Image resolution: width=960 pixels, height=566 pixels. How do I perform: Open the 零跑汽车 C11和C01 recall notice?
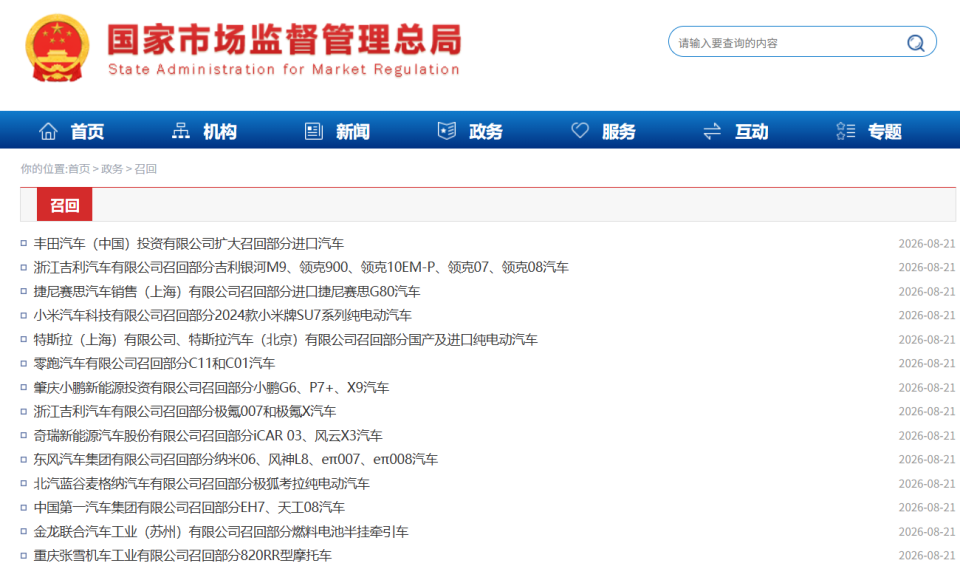pos(154,364)
